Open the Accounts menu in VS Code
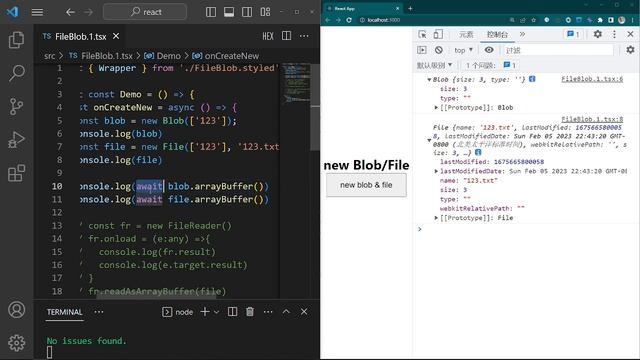Screen dimensions: 640x360 click(16, 310)
